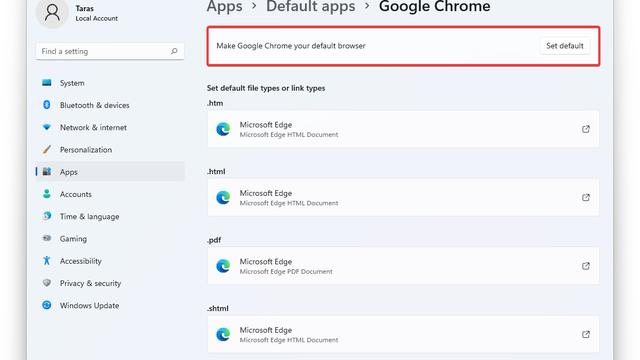The height and width of the screenshot is (360, 640).
Task: Click Edge icon in .shtml row
Action: pyautogui.click(x=223, y=335)
